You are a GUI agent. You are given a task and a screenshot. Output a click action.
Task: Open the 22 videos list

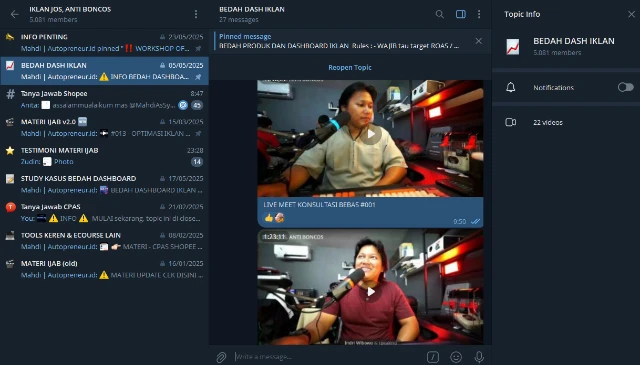pyautogui.click(x=566, y=122)
